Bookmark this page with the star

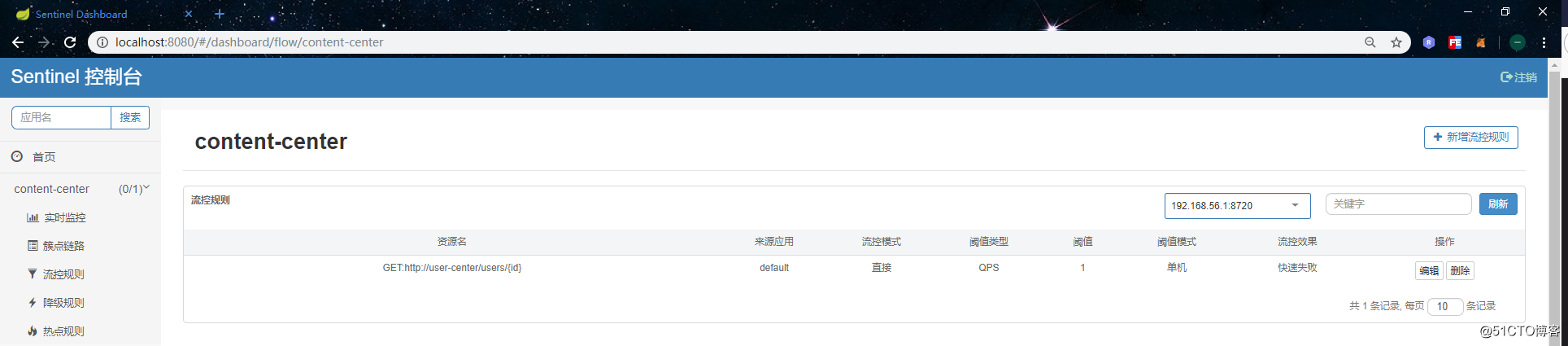coord(1396,42)
